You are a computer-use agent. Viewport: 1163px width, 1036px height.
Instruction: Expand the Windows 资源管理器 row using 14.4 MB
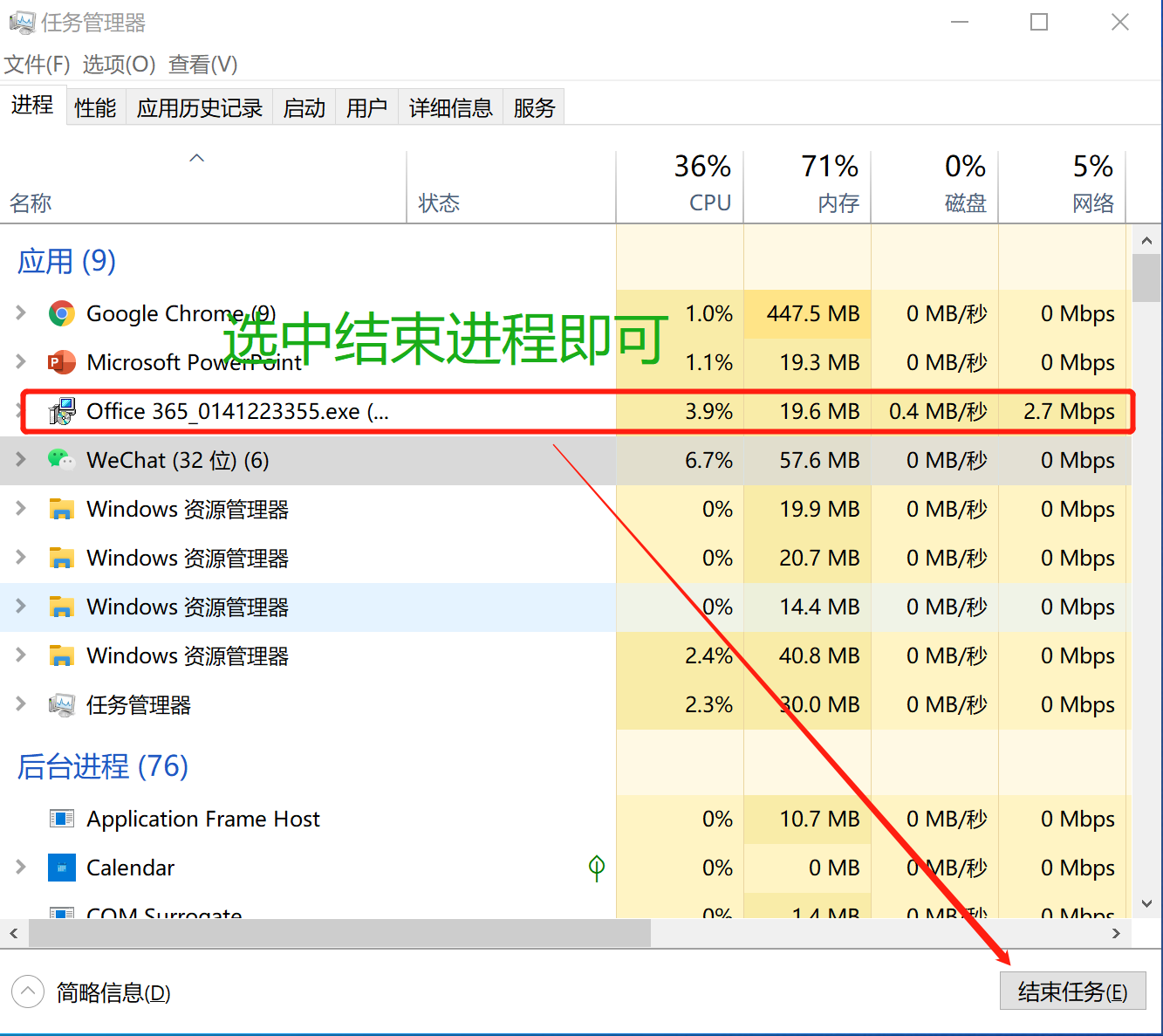click(x=21, y=606)
